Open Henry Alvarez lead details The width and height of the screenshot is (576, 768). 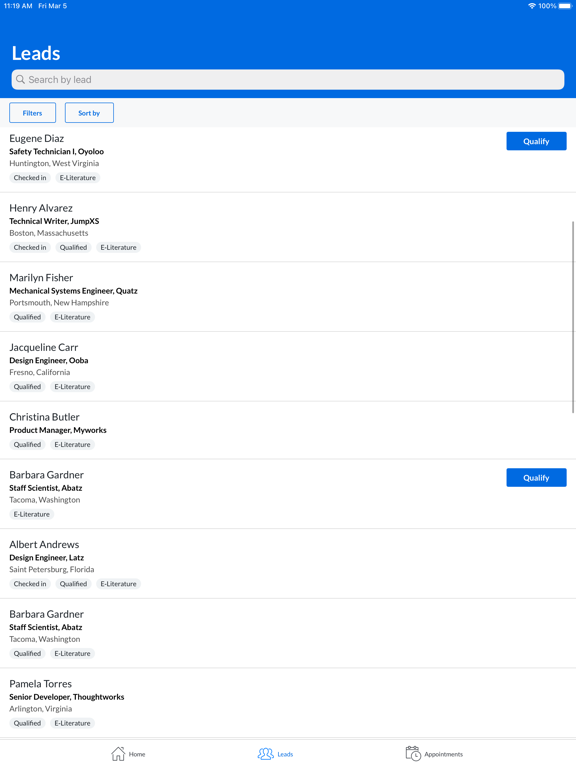[288, 227]
